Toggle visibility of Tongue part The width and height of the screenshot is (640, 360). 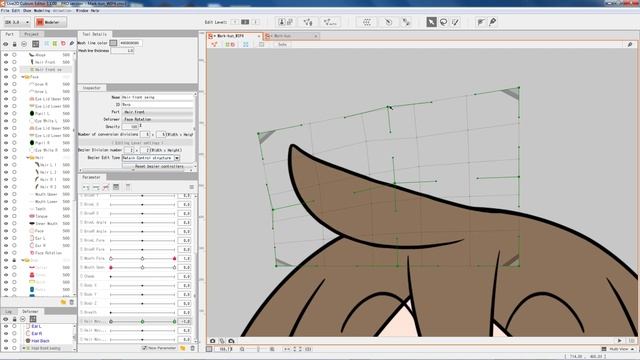[6, 216]
